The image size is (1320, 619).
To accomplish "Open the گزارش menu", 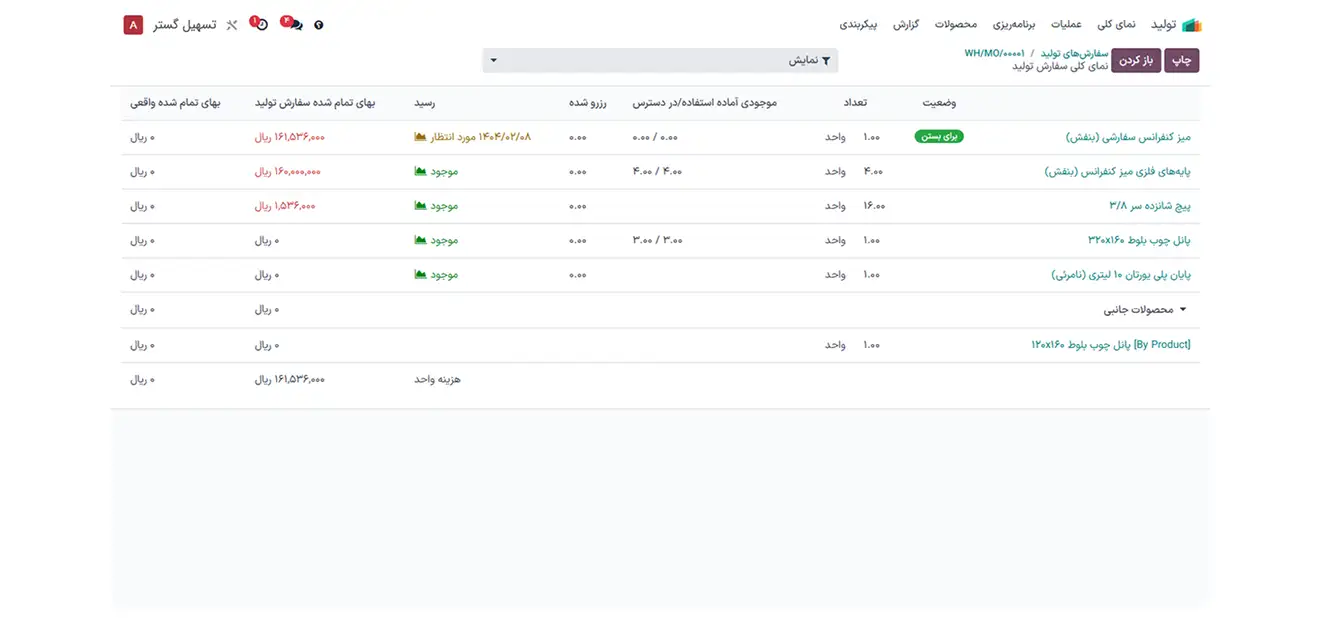I will [x=906, y=24].
